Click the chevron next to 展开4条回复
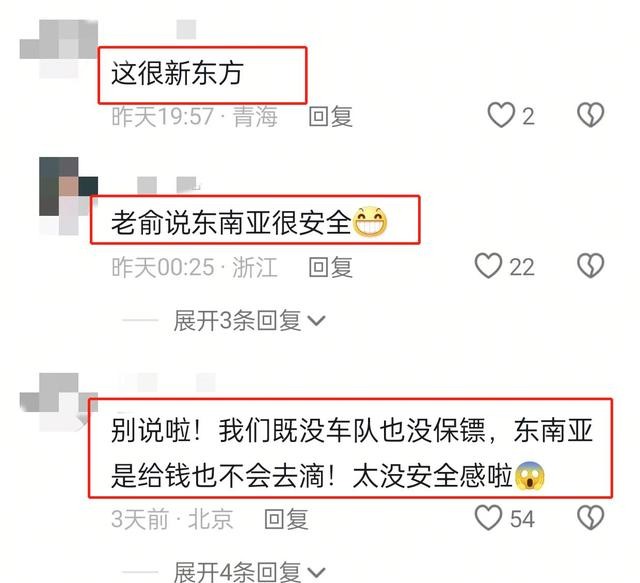Image resolution: width=640 pixels, height=583 pixels. coord(316,572)
